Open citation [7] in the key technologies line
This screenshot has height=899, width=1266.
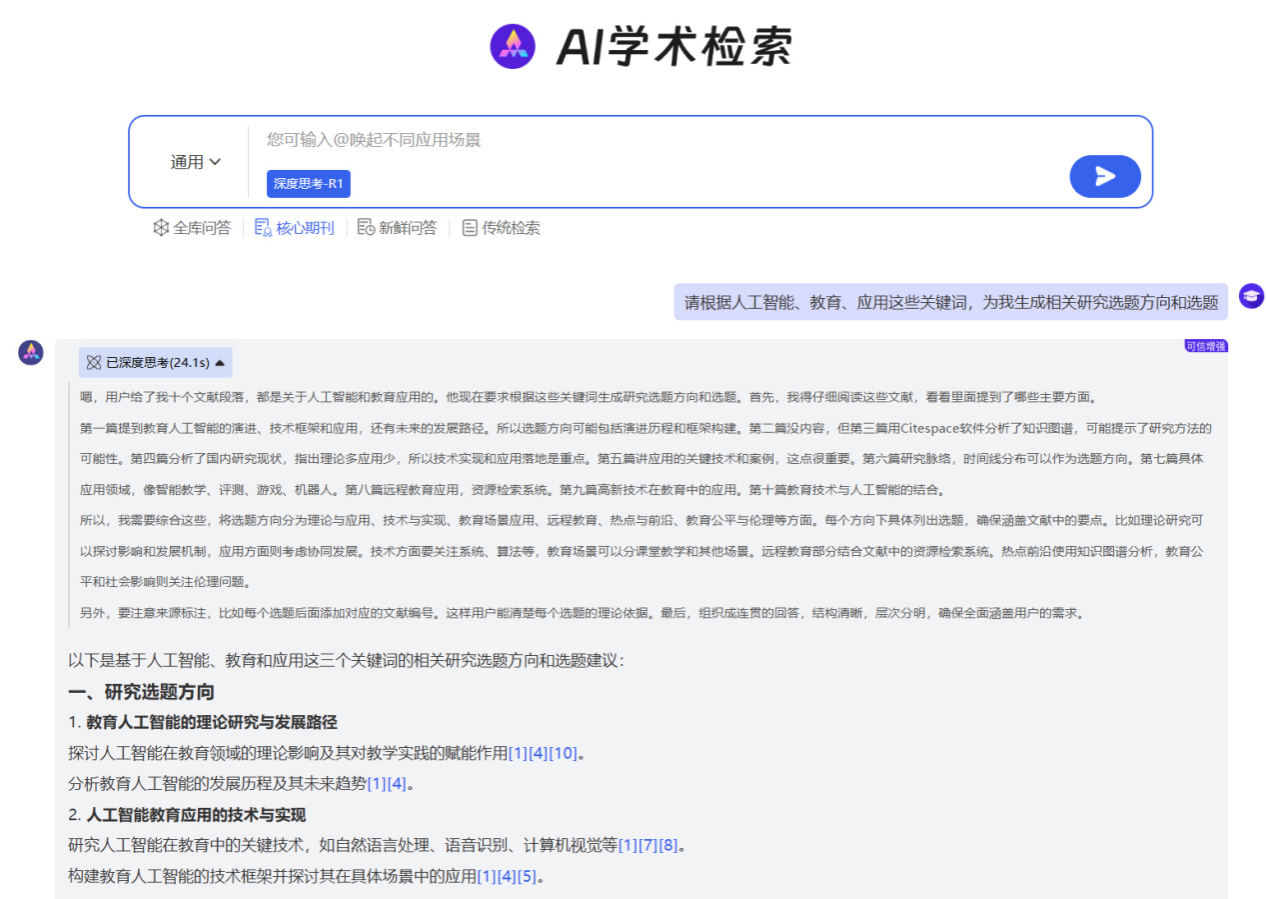[648, 845]
